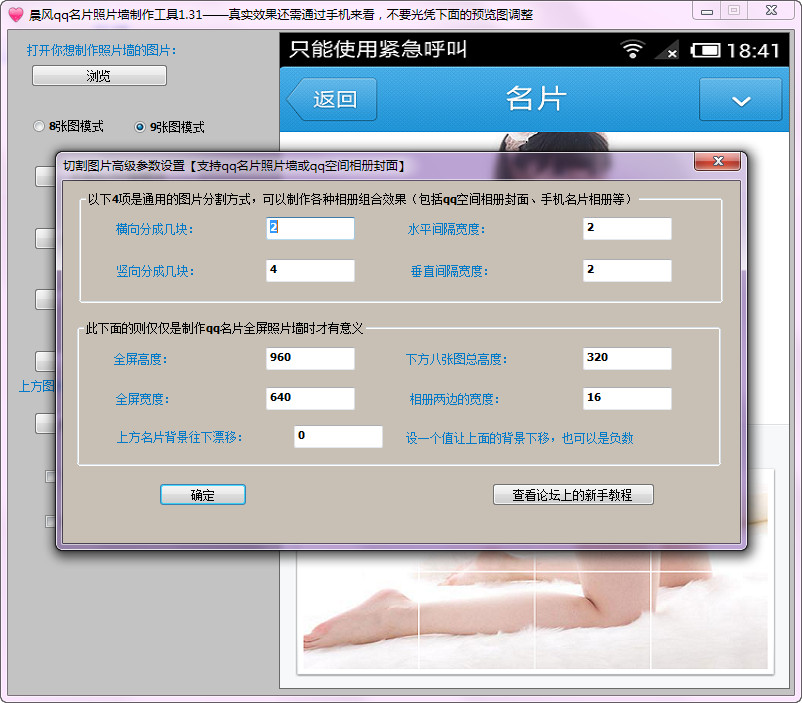Click the 横向分成几块 label
Screen dimensions: 802x703
[x=154, y=229]
